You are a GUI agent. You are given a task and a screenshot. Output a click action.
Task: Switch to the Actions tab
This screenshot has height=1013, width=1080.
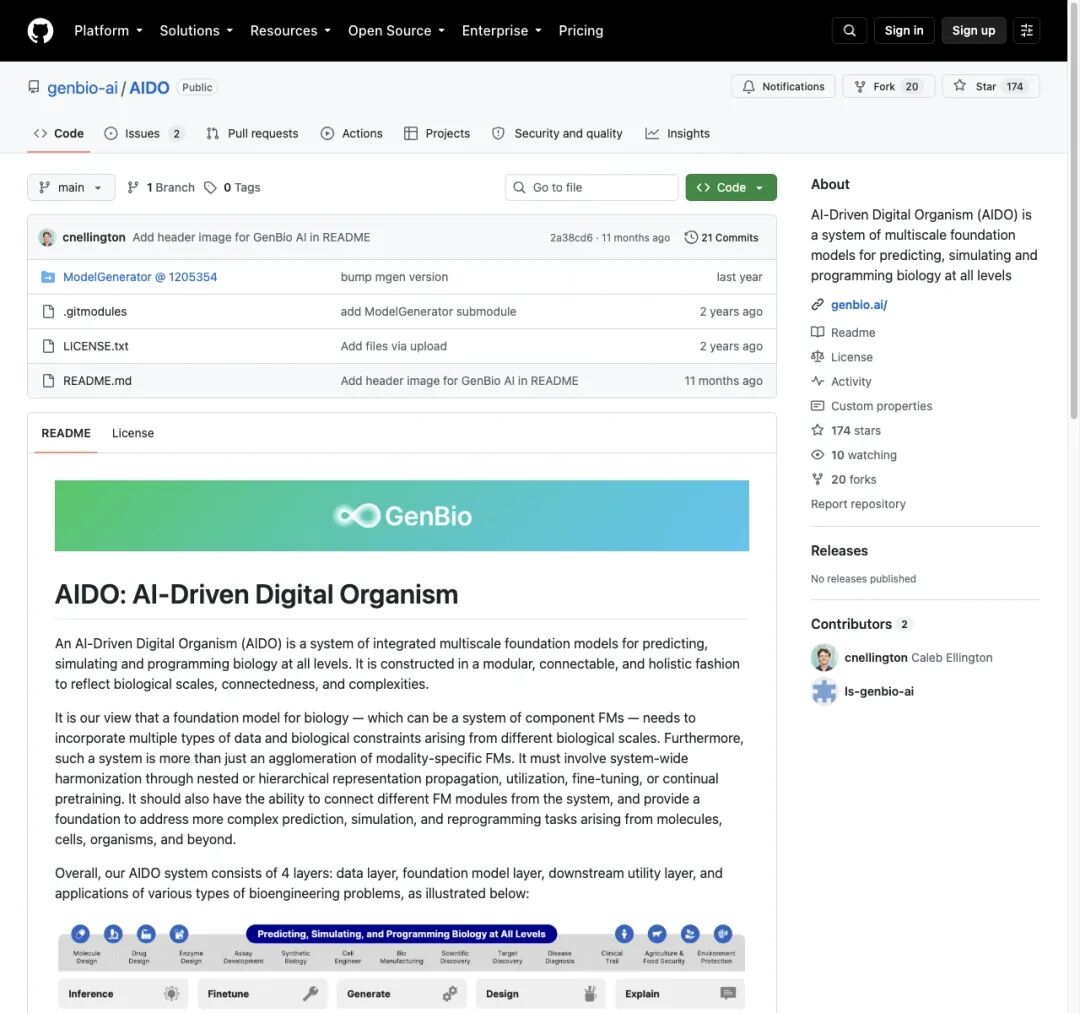click(x=351, y=134)
